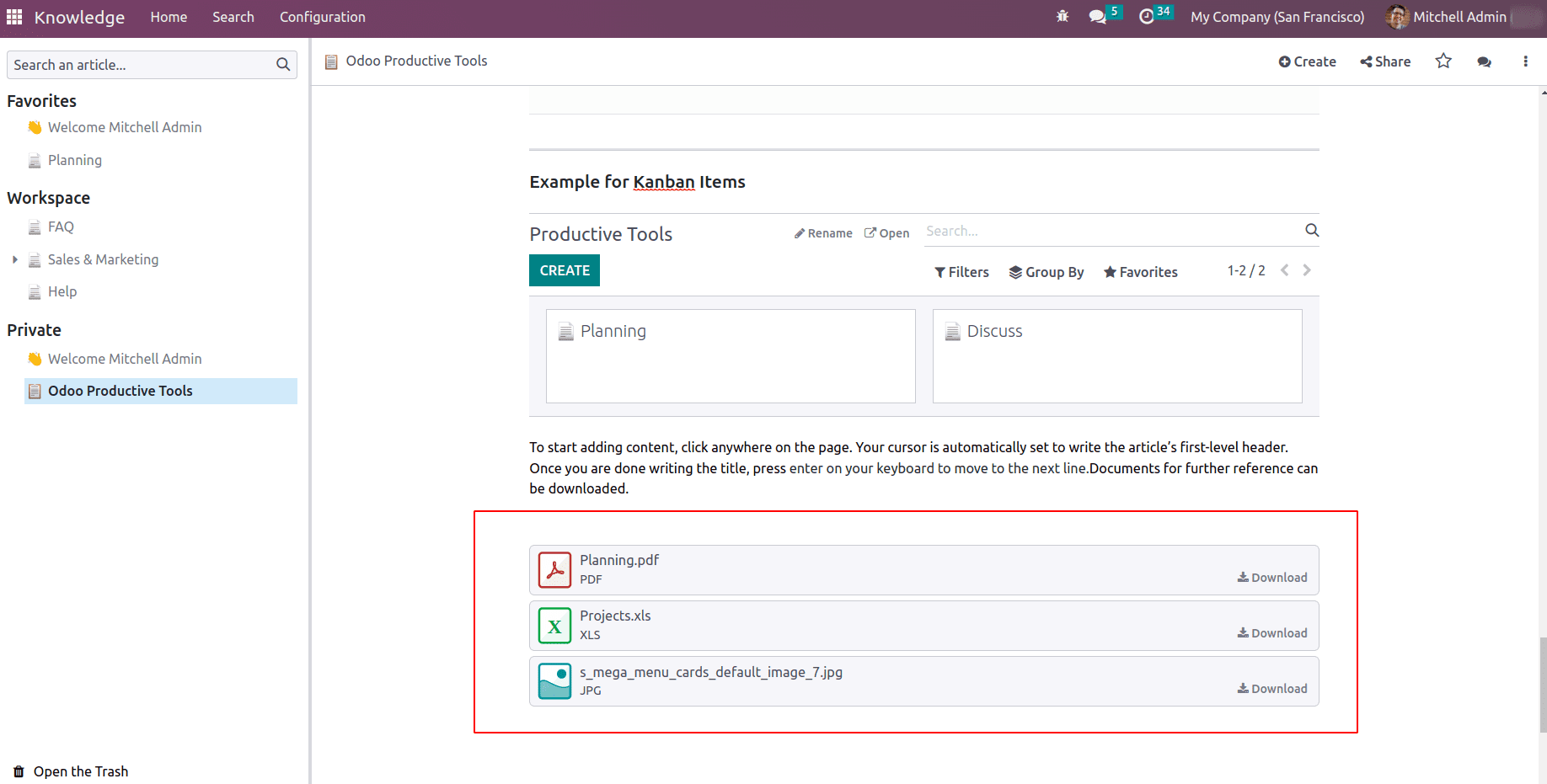
Task: Open Welcome Mitchell Admin under Private
Action: [125, 359]
